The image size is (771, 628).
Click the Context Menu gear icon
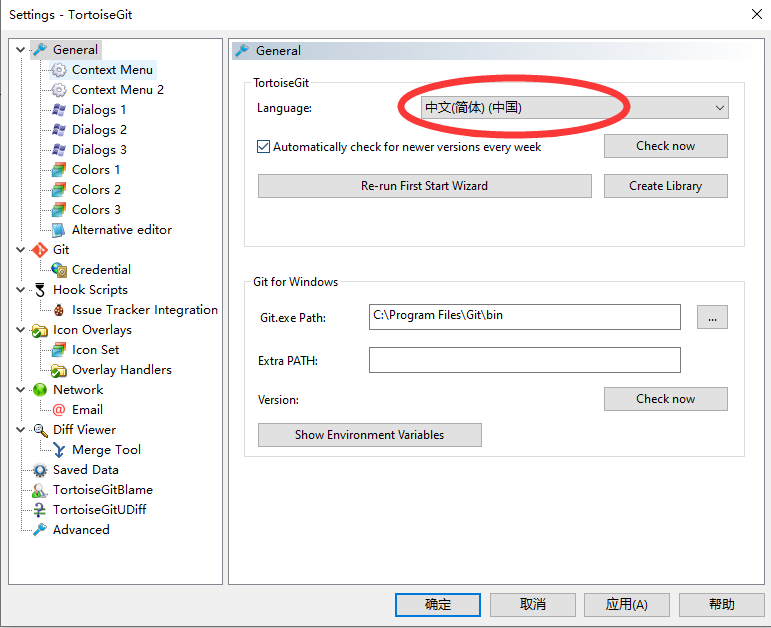pyautogui.click(x=59, y=70)
